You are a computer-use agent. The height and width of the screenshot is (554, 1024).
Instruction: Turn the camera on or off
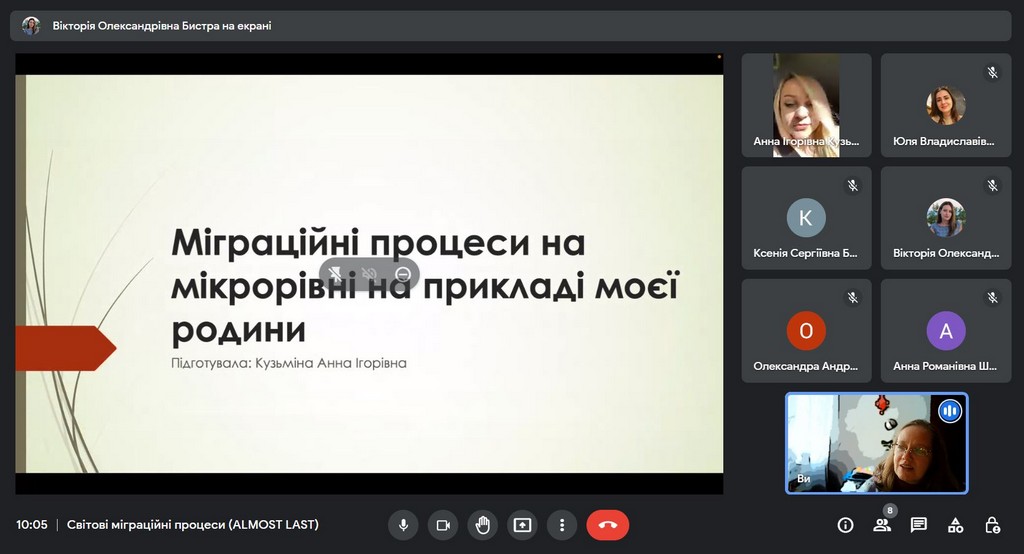(442, 525)
